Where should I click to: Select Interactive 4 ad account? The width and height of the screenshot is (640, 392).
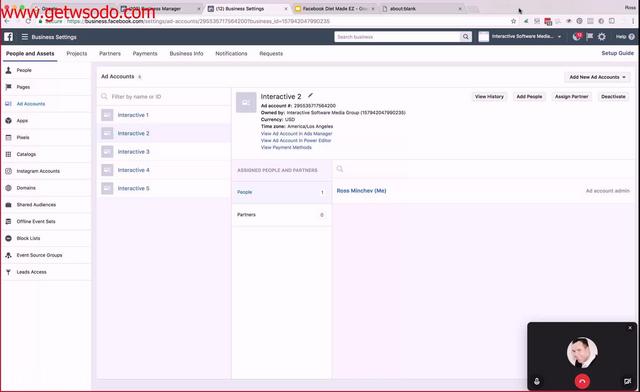164,170
